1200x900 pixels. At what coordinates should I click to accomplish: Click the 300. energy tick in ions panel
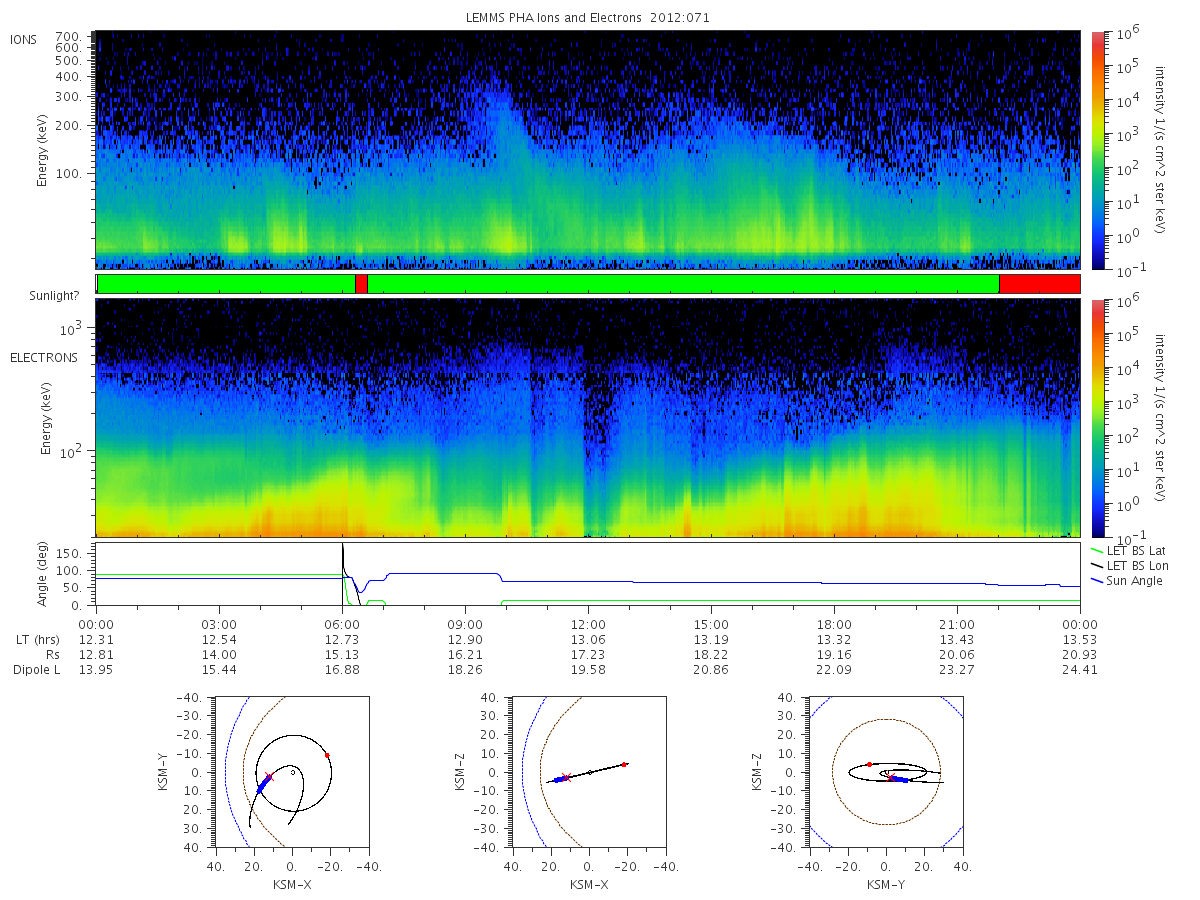click(x=69, y=96)
